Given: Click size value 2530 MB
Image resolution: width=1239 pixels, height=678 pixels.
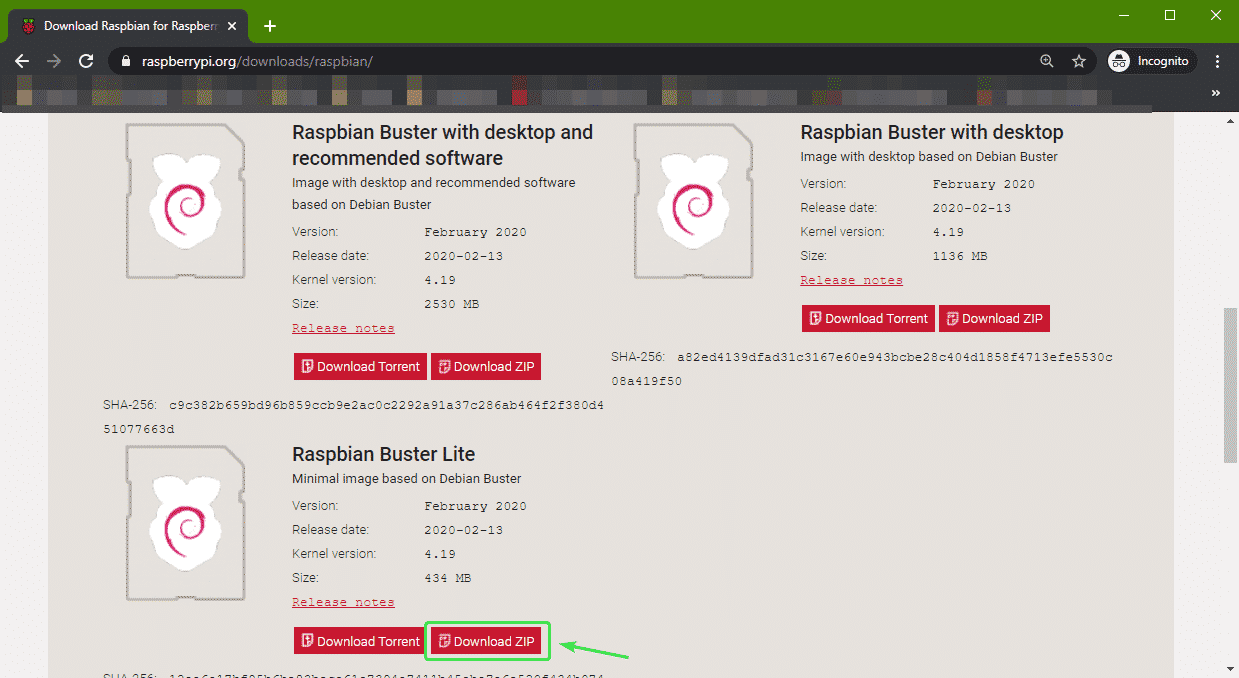Looking at the screenshot, I should click(x=451, y=304).
